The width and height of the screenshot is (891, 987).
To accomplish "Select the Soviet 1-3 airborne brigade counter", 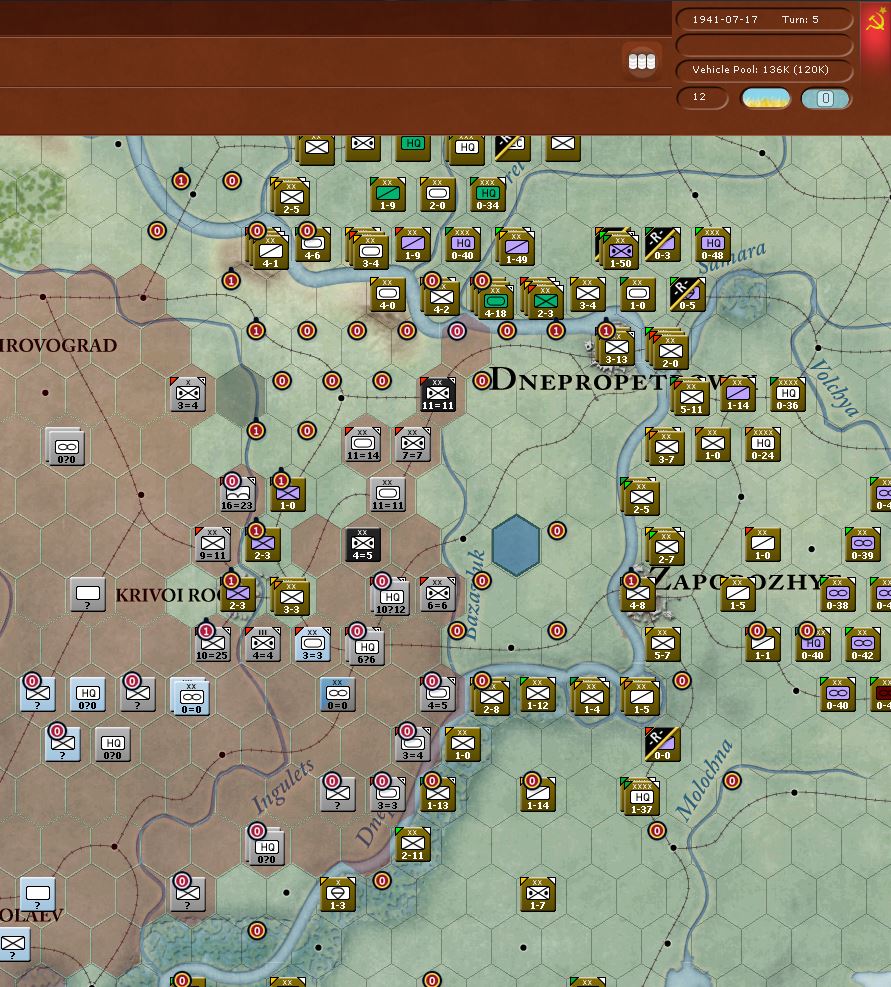I will 338,894.
